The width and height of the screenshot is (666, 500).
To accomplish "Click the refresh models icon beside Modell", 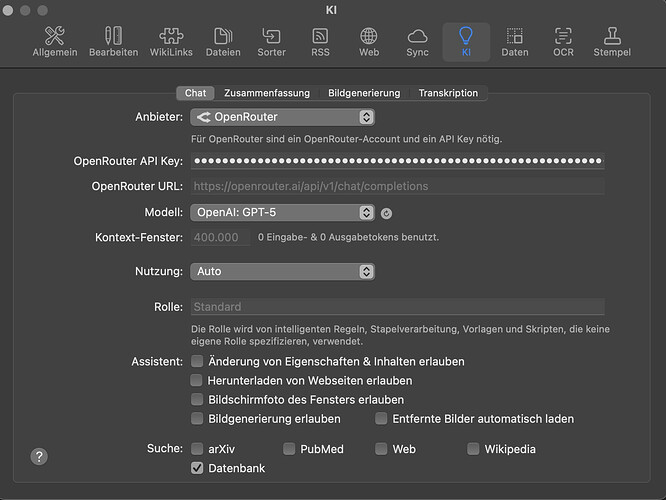I will click(x=387, y=213).
